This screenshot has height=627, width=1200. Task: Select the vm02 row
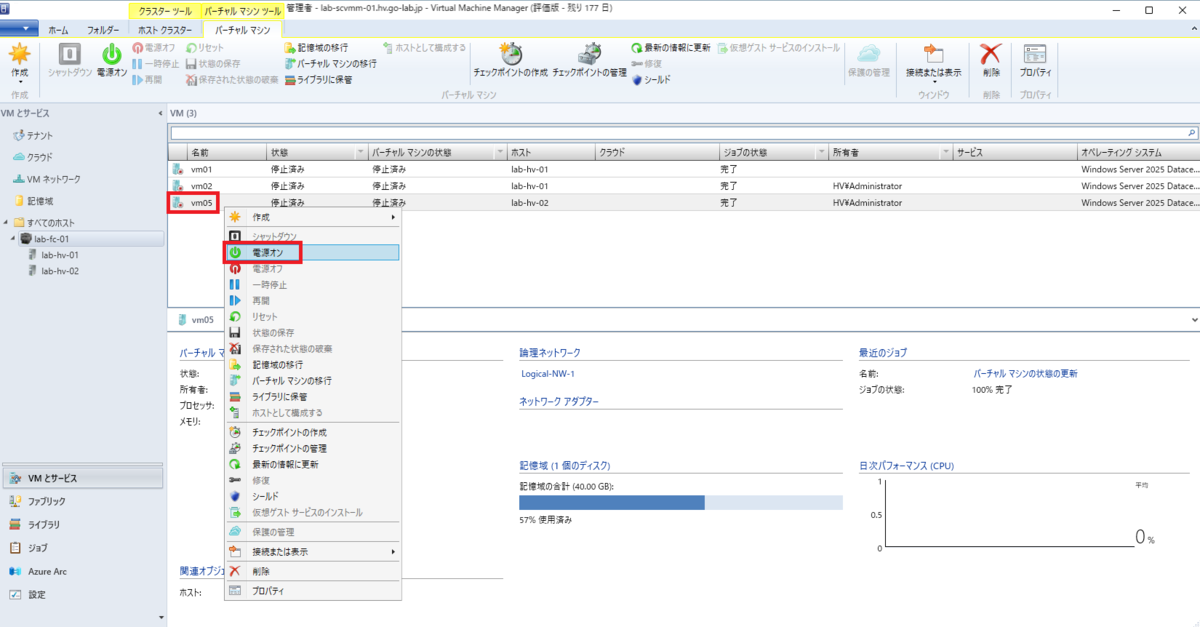point(684,186)
